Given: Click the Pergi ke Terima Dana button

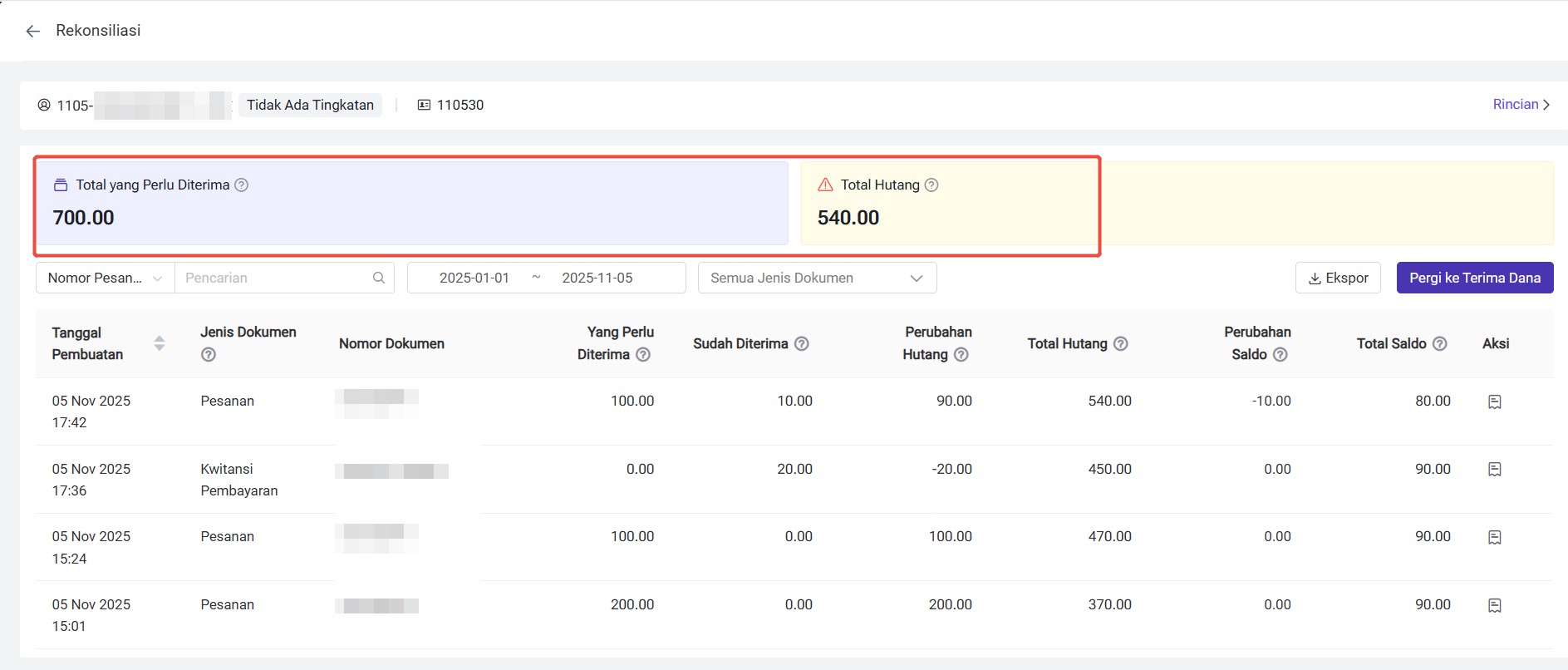Looking at the screenshot, I should point(1474,278).
